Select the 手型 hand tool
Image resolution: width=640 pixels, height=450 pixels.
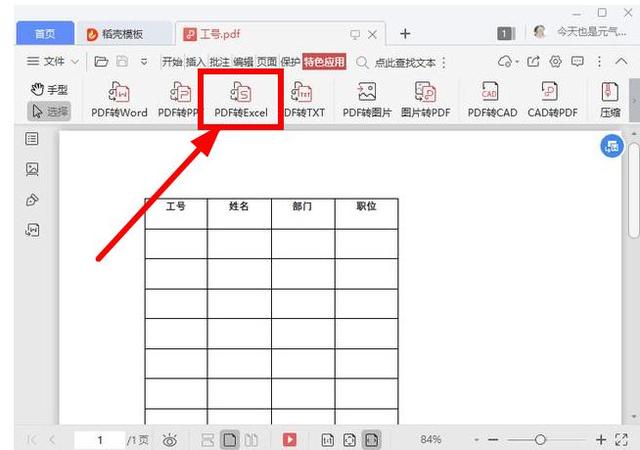pos(49,89)
